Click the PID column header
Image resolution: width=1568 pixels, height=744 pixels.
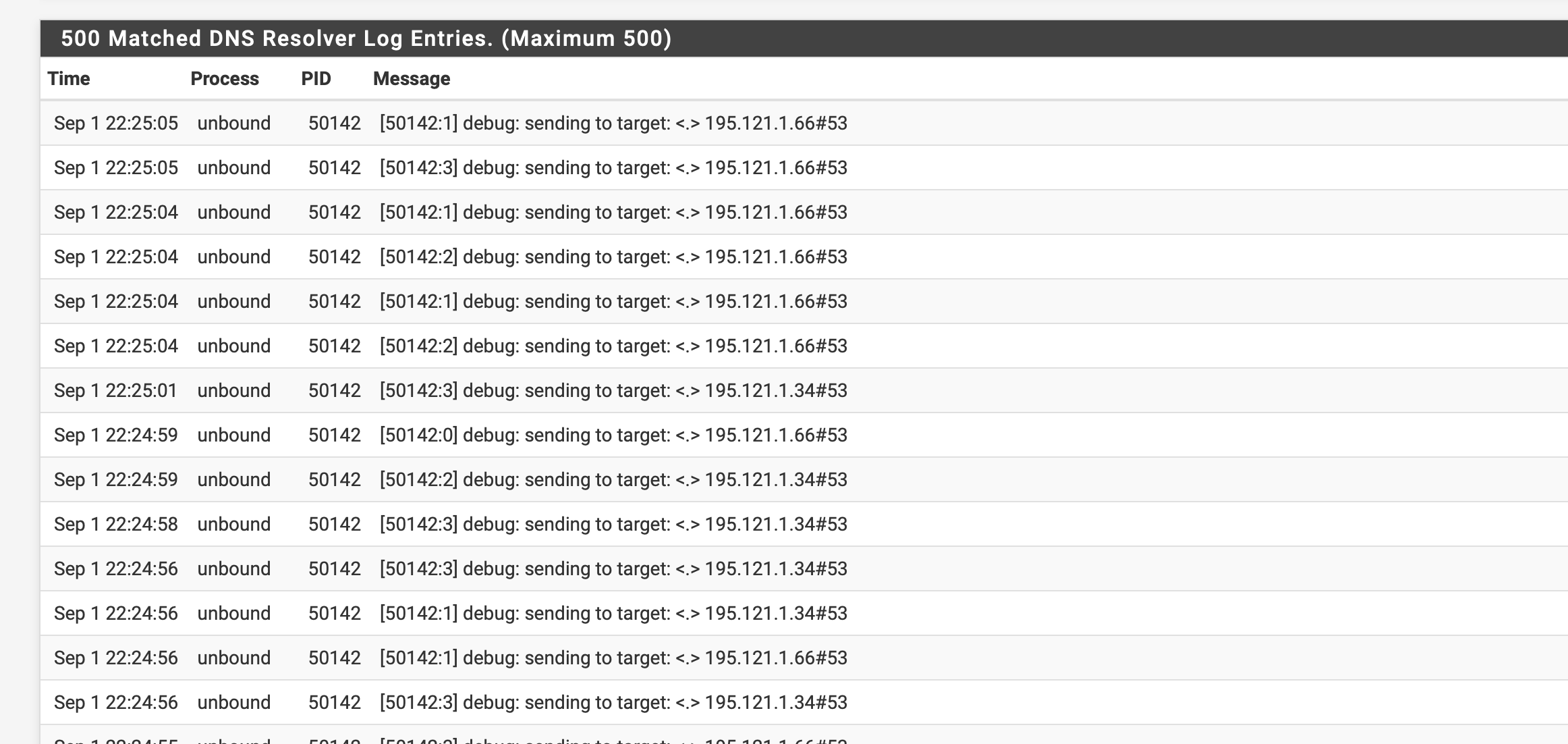pos(316,79)
